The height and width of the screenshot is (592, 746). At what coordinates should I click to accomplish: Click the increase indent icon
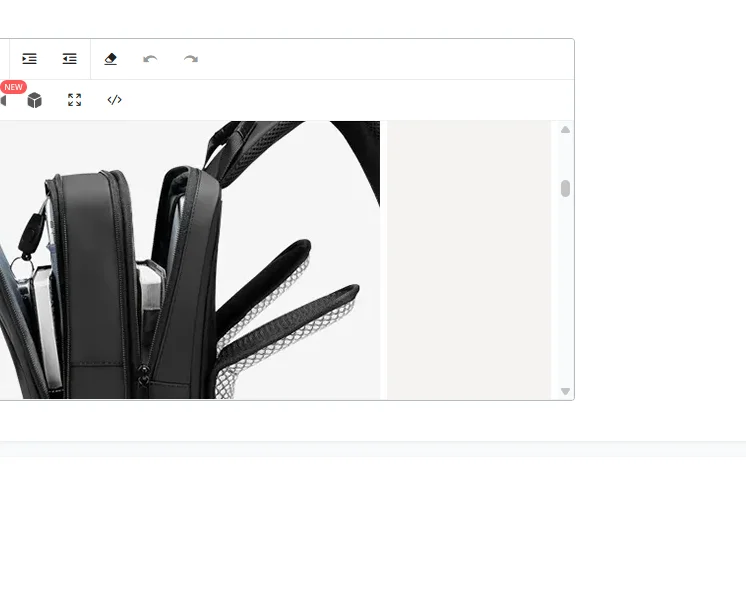tap(29, 59)
